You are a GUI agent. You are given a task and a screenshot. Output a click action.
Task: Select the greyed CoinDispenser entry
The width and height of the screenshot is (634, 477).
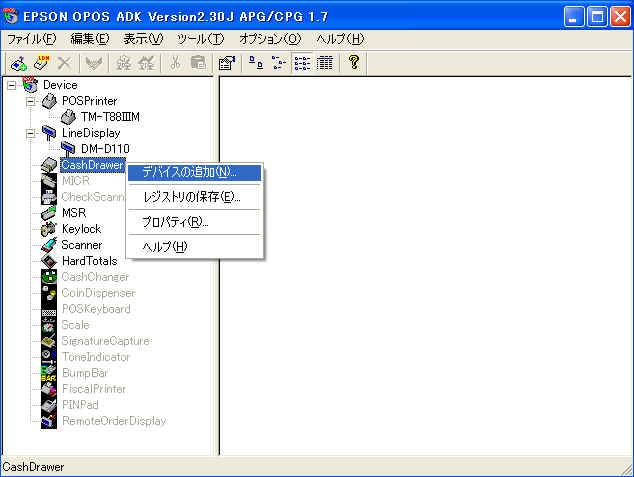[x=98, y=293]
